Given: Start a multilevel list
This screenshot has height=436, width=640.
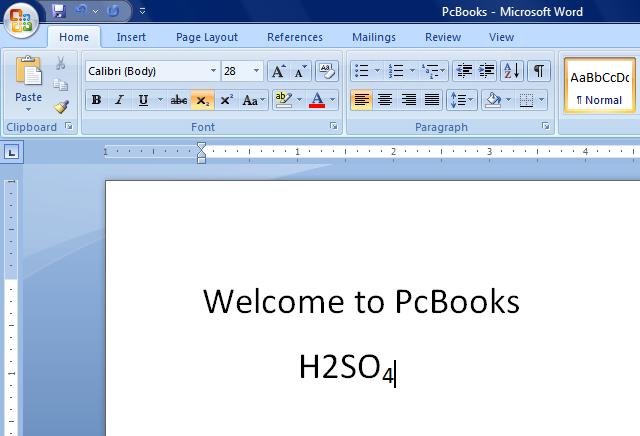Looking at the screenshot, I should pos(430,71).
